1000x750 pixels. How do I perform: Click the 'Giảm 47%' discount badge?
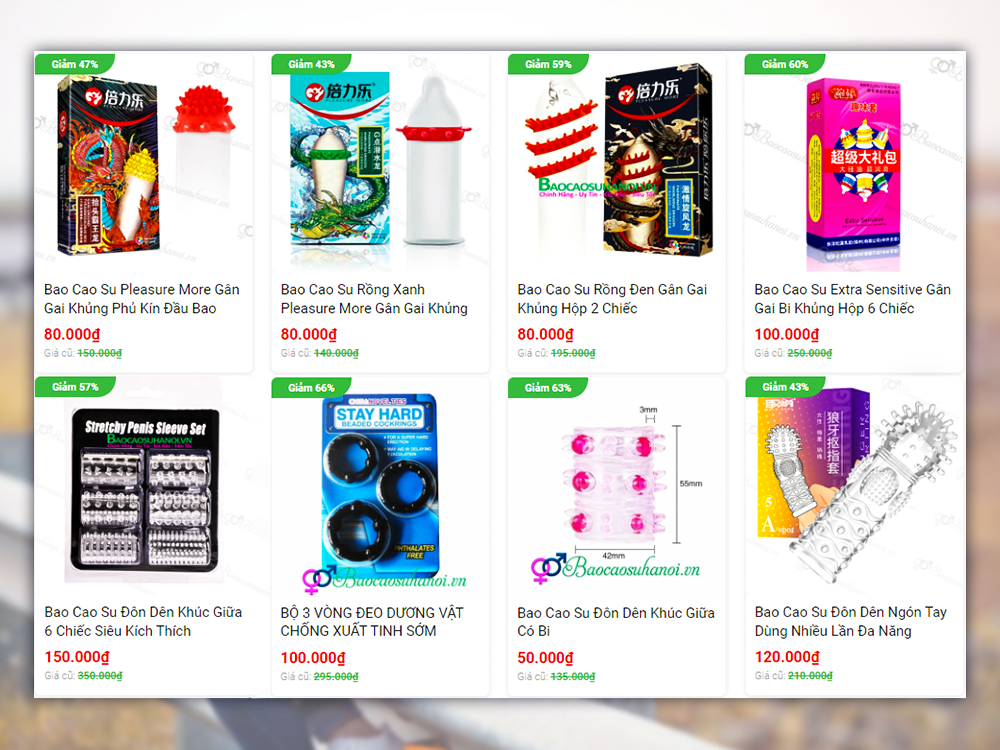pos(75,64)
